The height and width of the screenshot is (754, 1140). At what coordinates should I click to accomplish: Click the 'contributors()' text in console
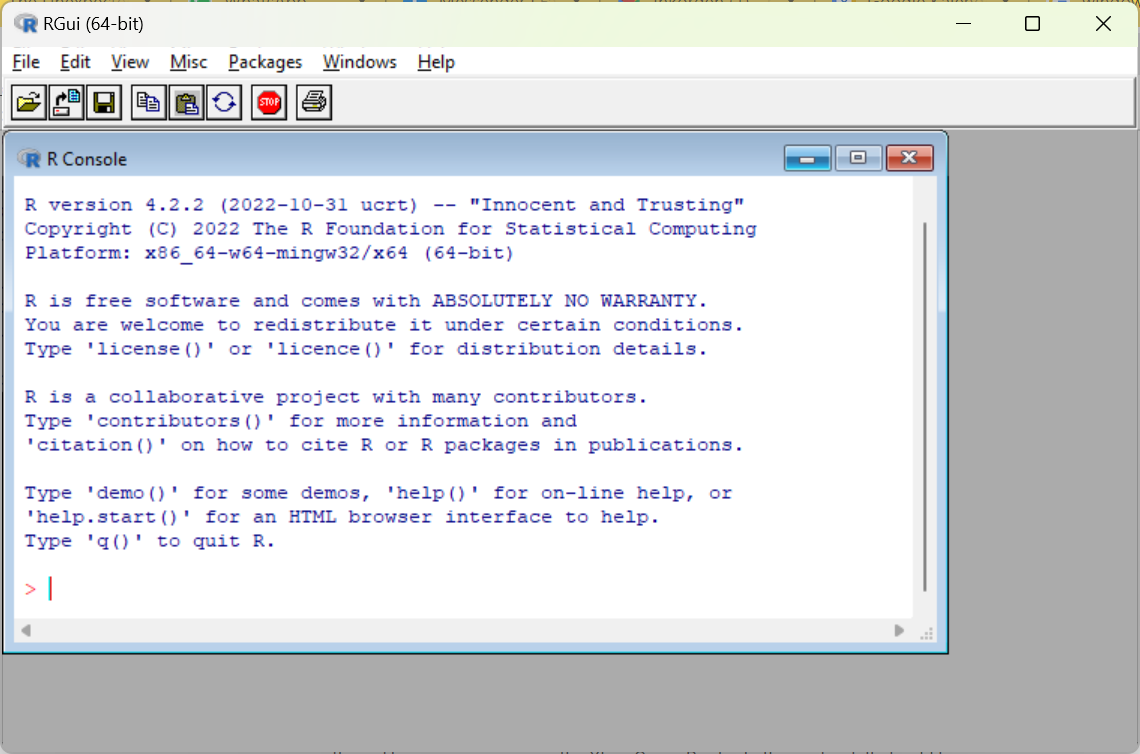[x=180, y=421]
